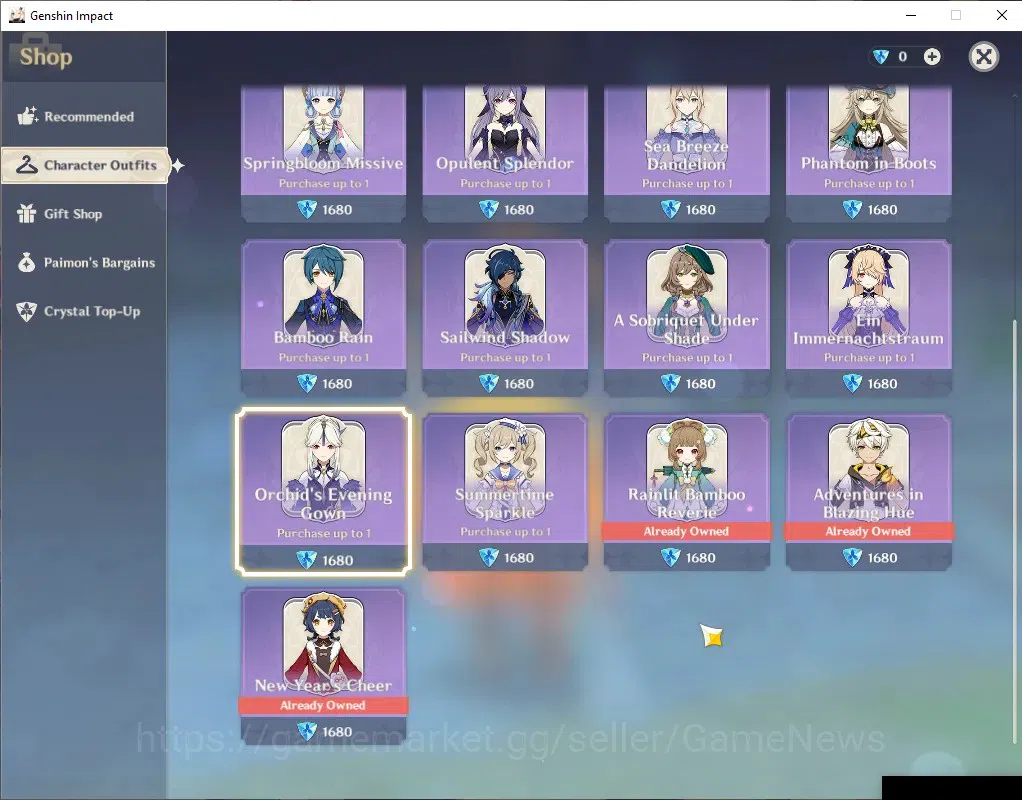
Task: Add Genesis Crystals with plus button
Action: point(932,57)
